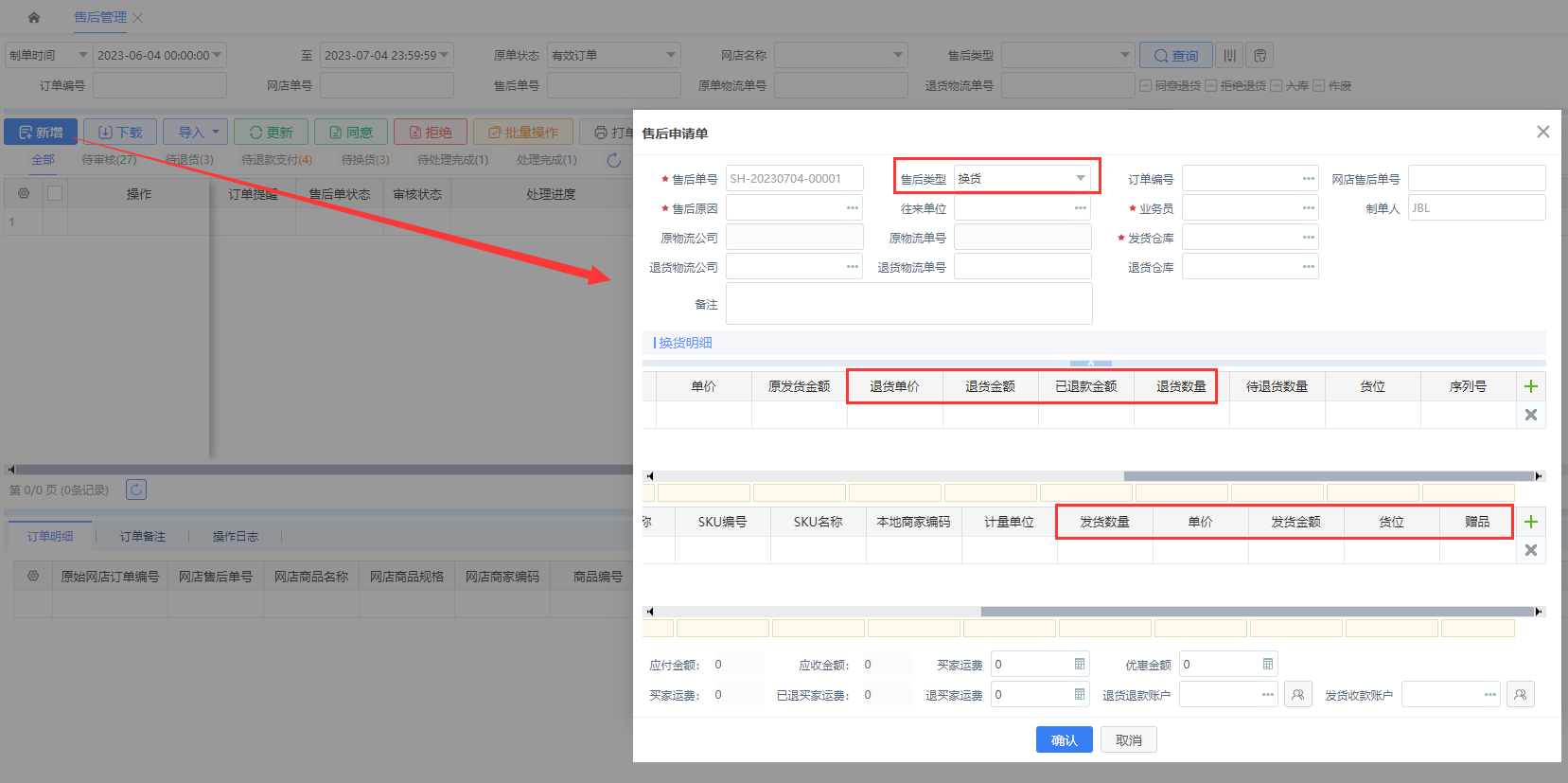The width and height of the screenshot is (1568, 783).
Task: Click the 退货物流单号 input in dialog
Action: 1023,267
